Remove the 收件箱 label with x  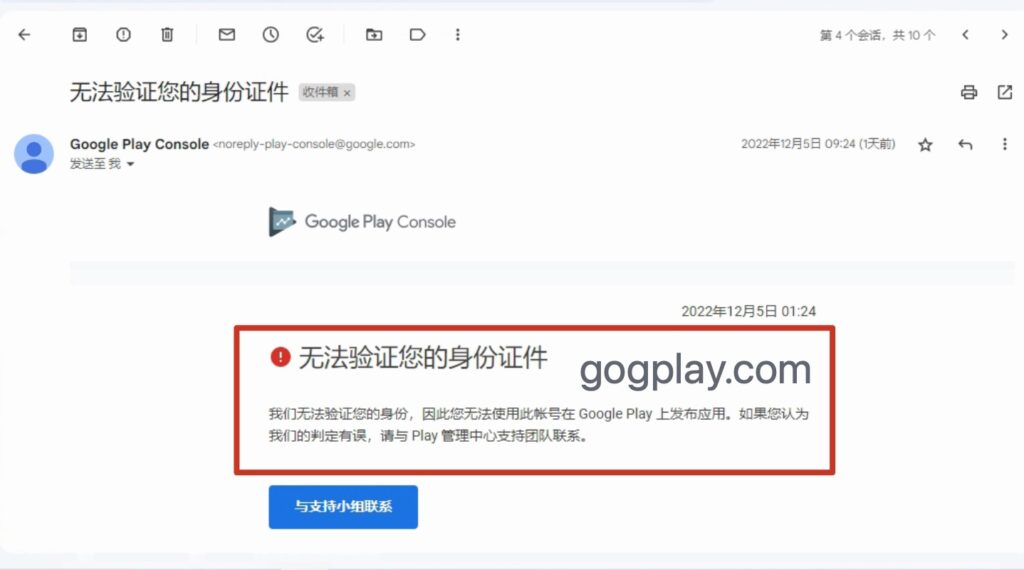point(347,93)
